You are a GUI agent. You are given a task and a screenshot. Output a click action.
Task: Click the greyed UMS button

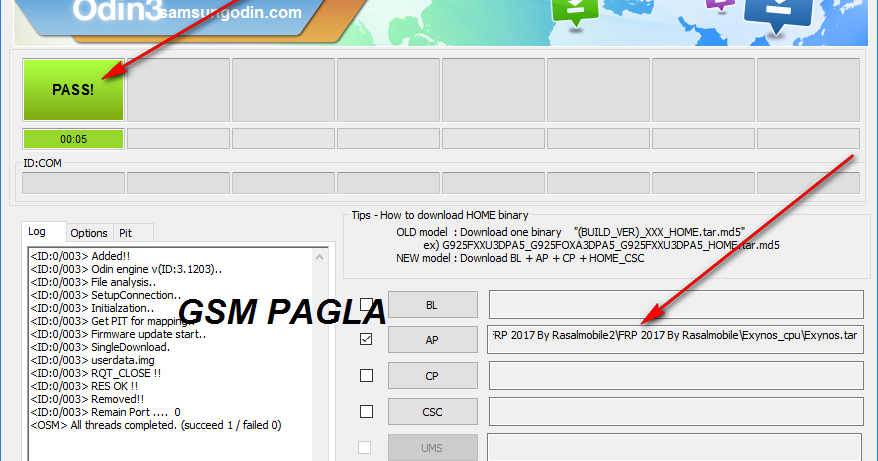click(x=432, y=448)
